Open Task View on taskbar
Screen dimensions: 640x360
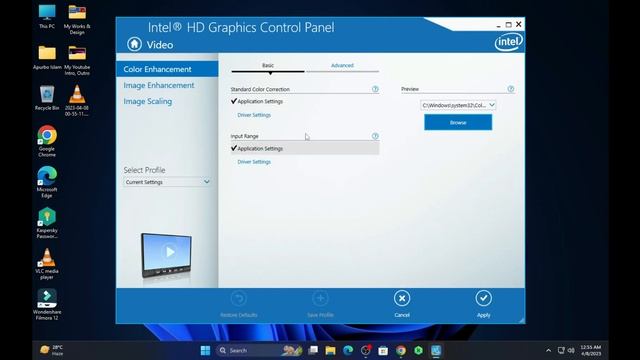[313, 350]
